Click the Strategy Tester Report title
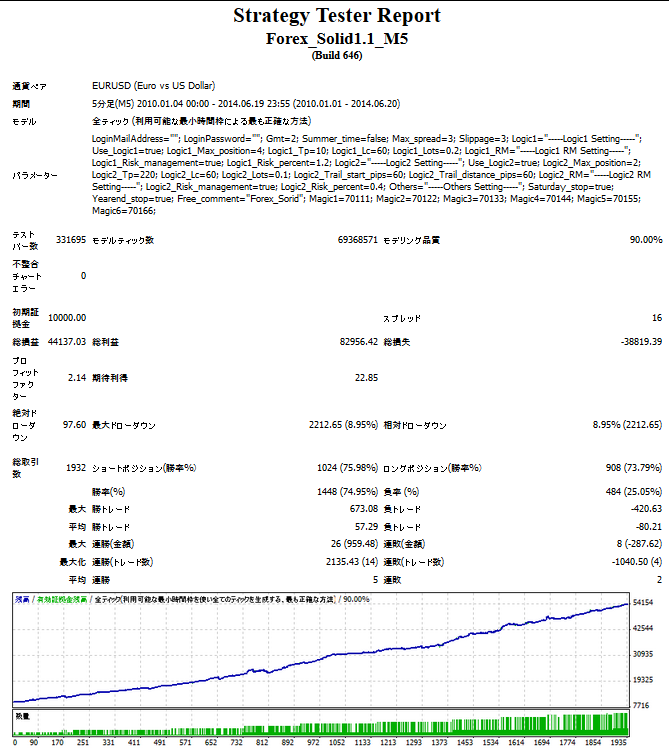 click(x=336, y=15)
